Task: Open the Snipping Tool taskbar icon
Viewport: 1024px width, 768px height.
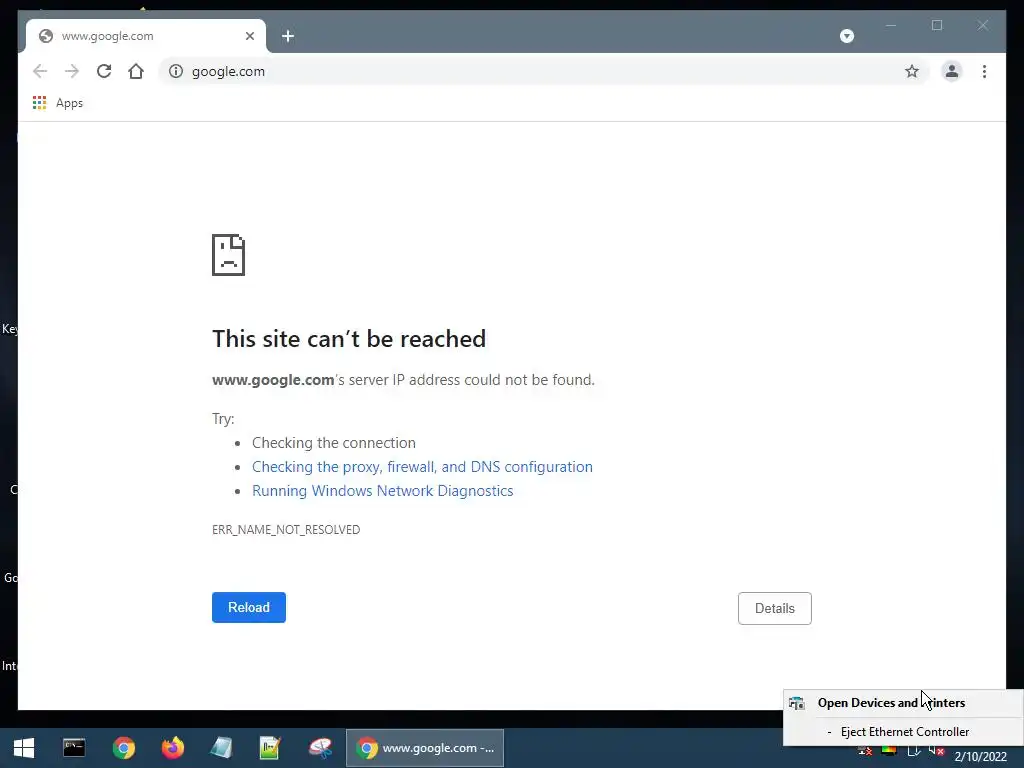Action: (x=320, y=748)
